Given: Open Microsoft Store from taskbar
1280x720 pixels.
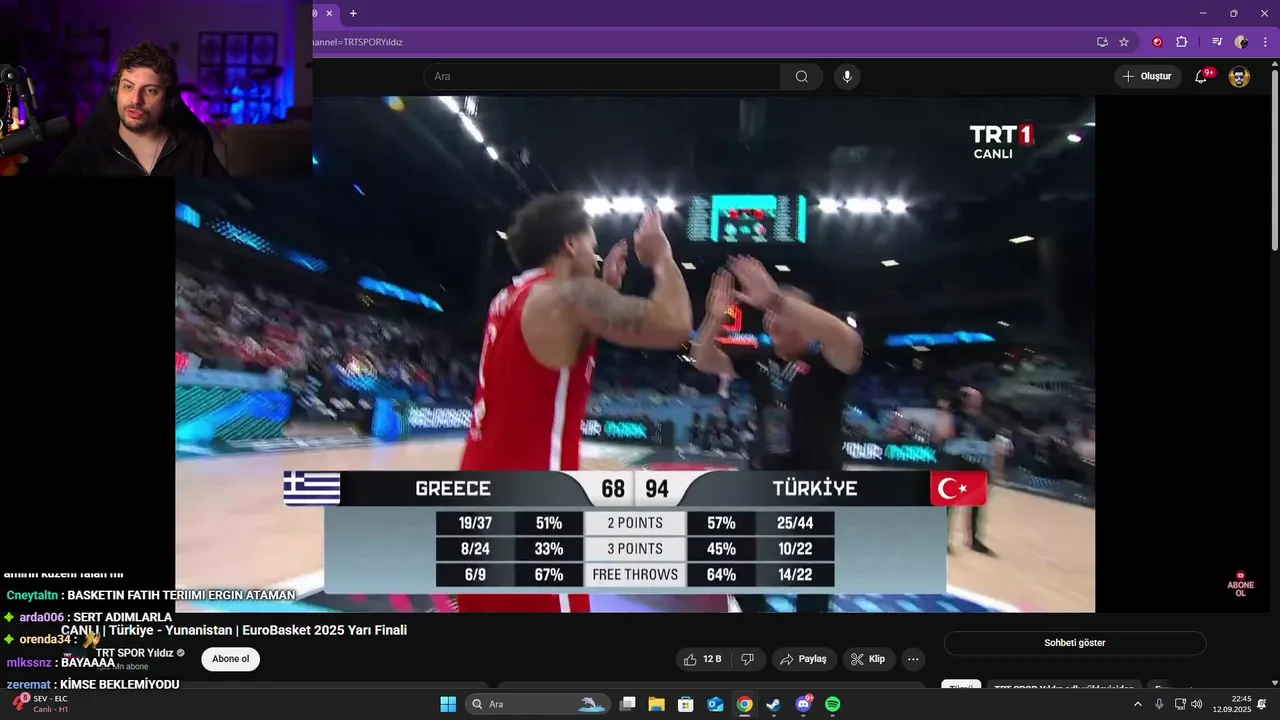Looking at the screenshot, I should coord(686,704).
